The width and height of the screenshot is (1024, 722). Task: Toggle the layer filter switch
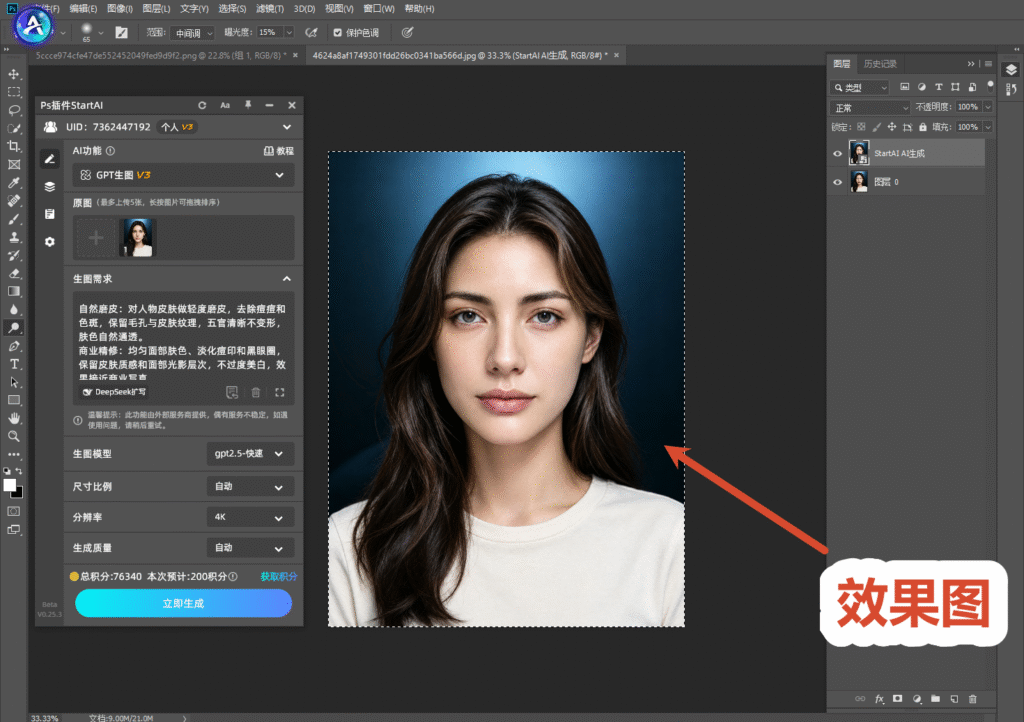(991, 86)
